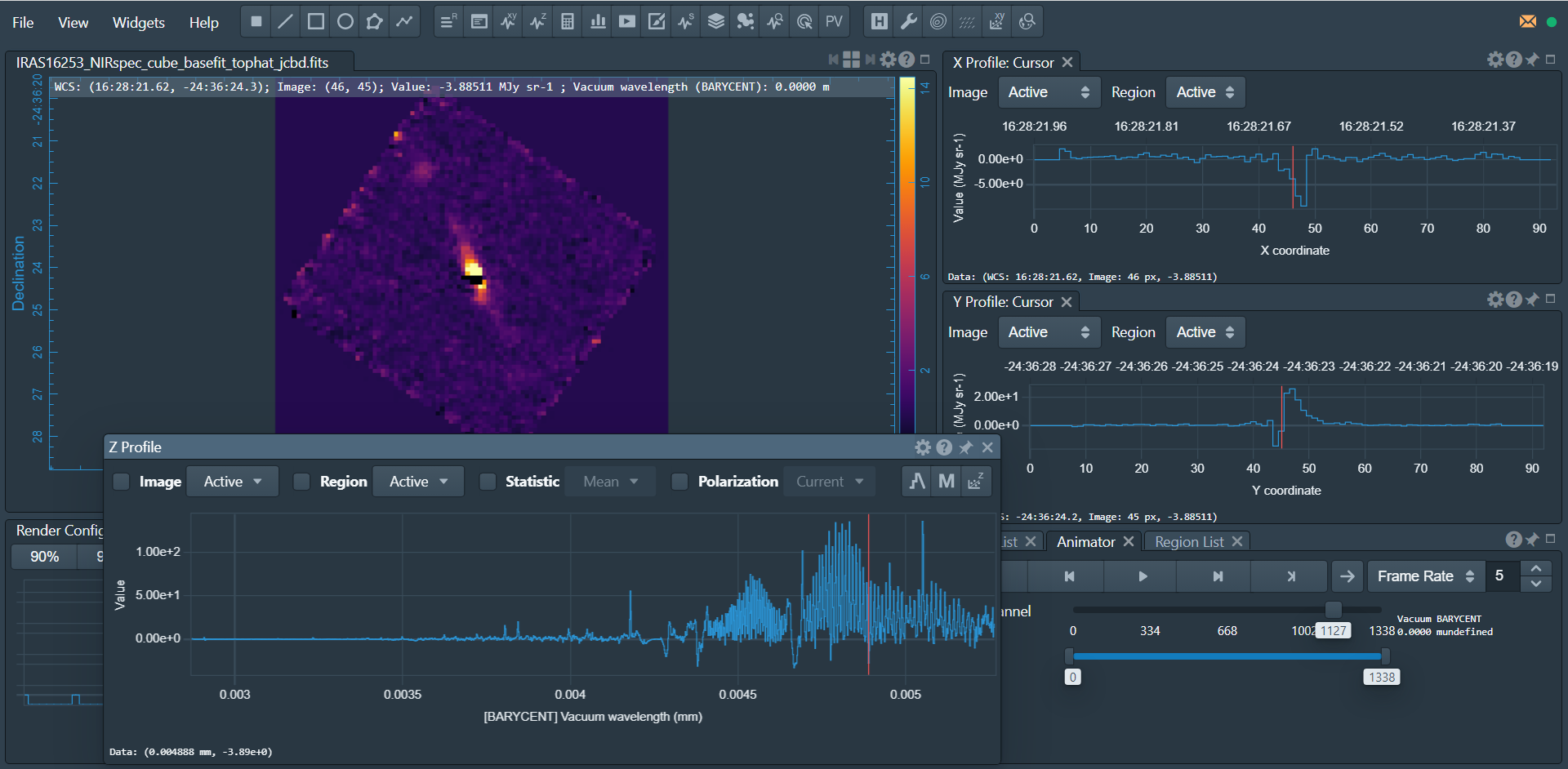Select the line region tool
This screenshot has width=1568, height=769.
286,22
